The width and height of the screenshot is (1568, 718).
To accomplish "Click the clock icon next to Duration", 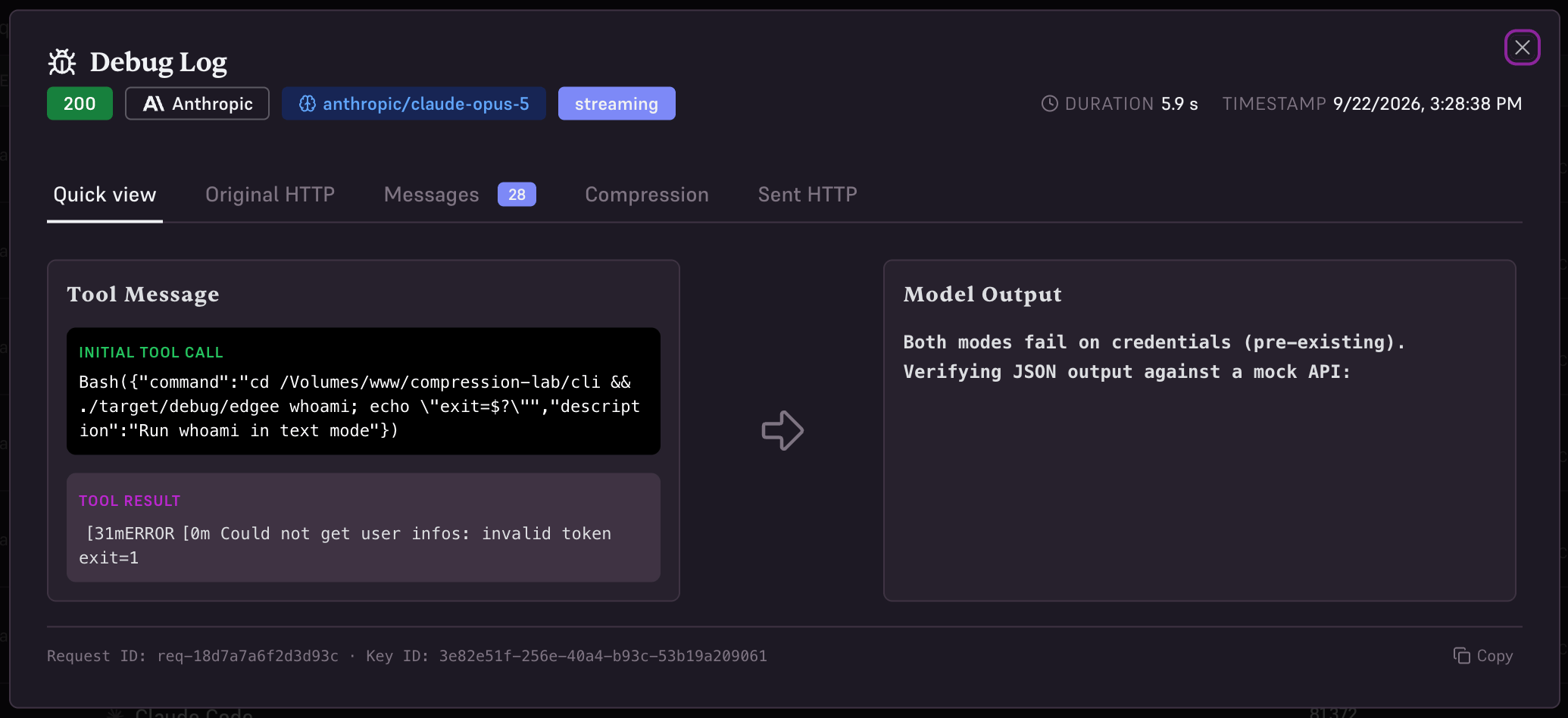I will pyautogui.click(x=1049, y=104).
